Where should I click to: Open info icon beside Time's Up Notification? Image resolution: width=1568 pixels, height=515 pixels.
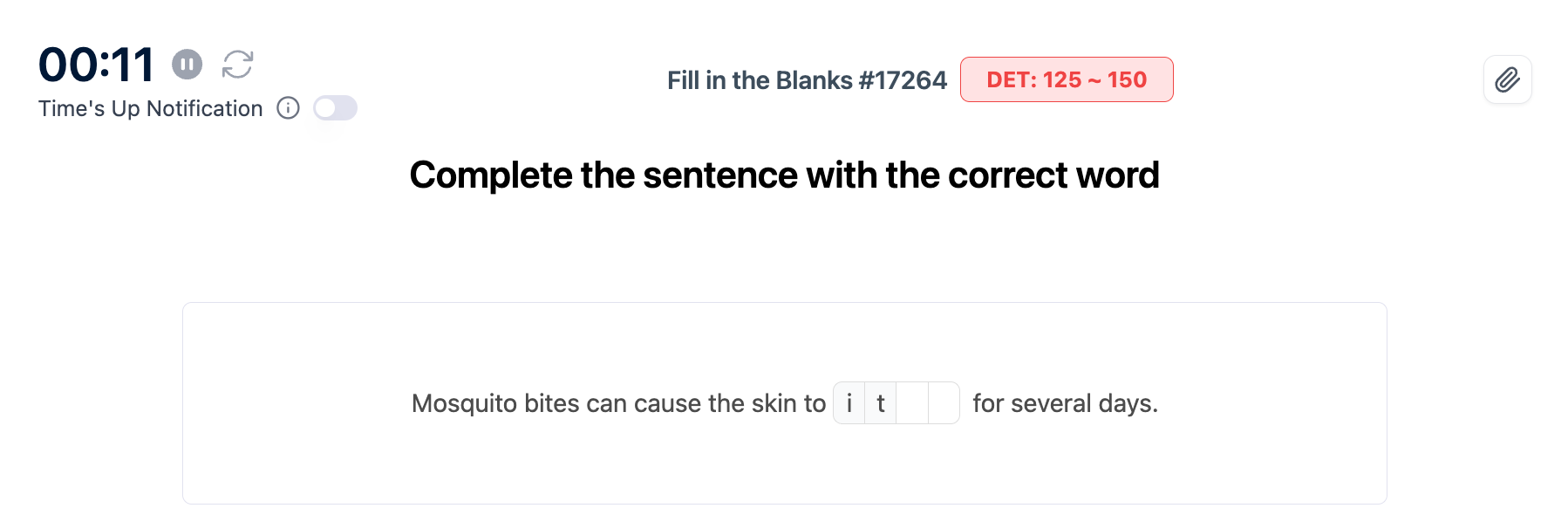pyautogui.click(x=288, y=108)
